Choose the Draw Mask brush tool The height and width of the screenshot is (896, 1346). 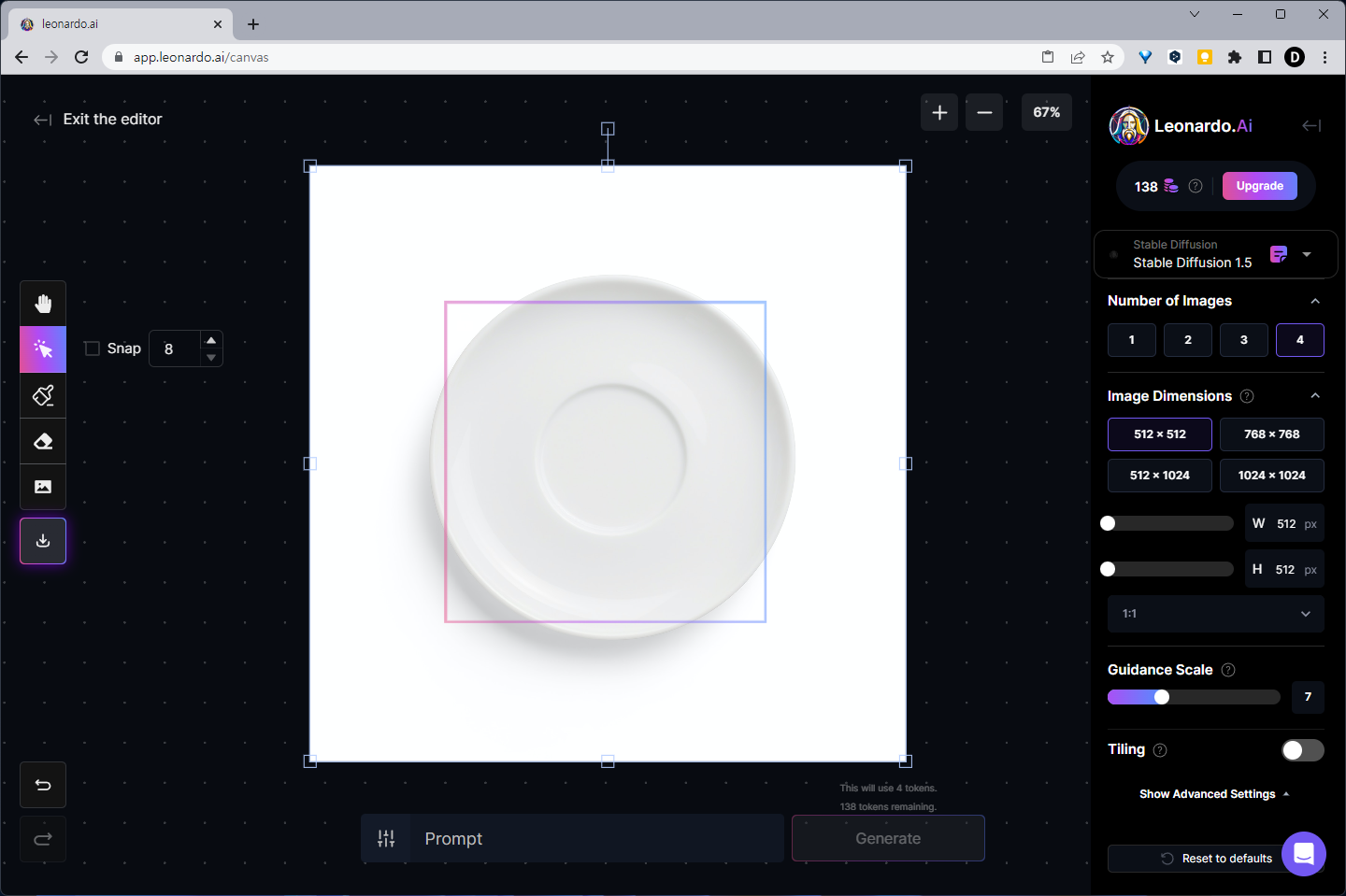[x=43, y=395]
